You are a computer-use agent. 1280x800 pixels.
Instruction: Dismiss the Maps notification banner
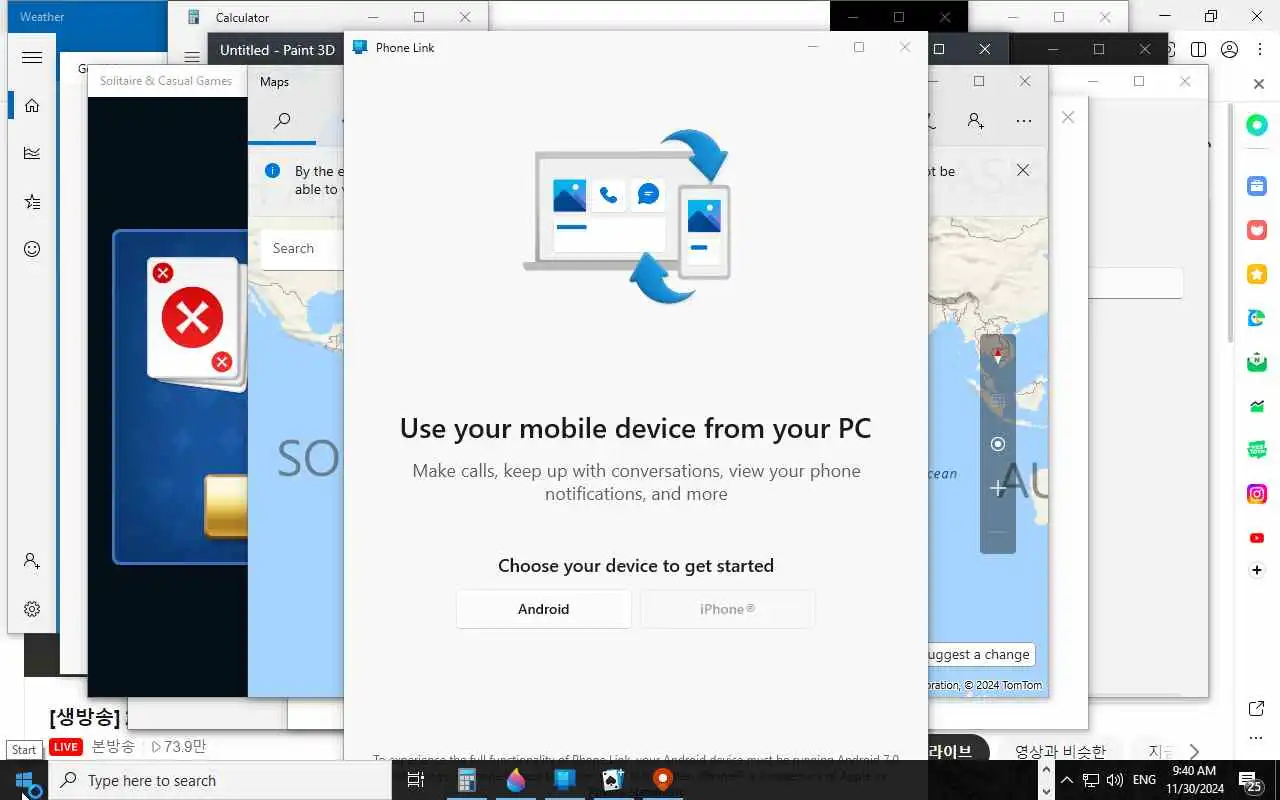click(1023, 170)
